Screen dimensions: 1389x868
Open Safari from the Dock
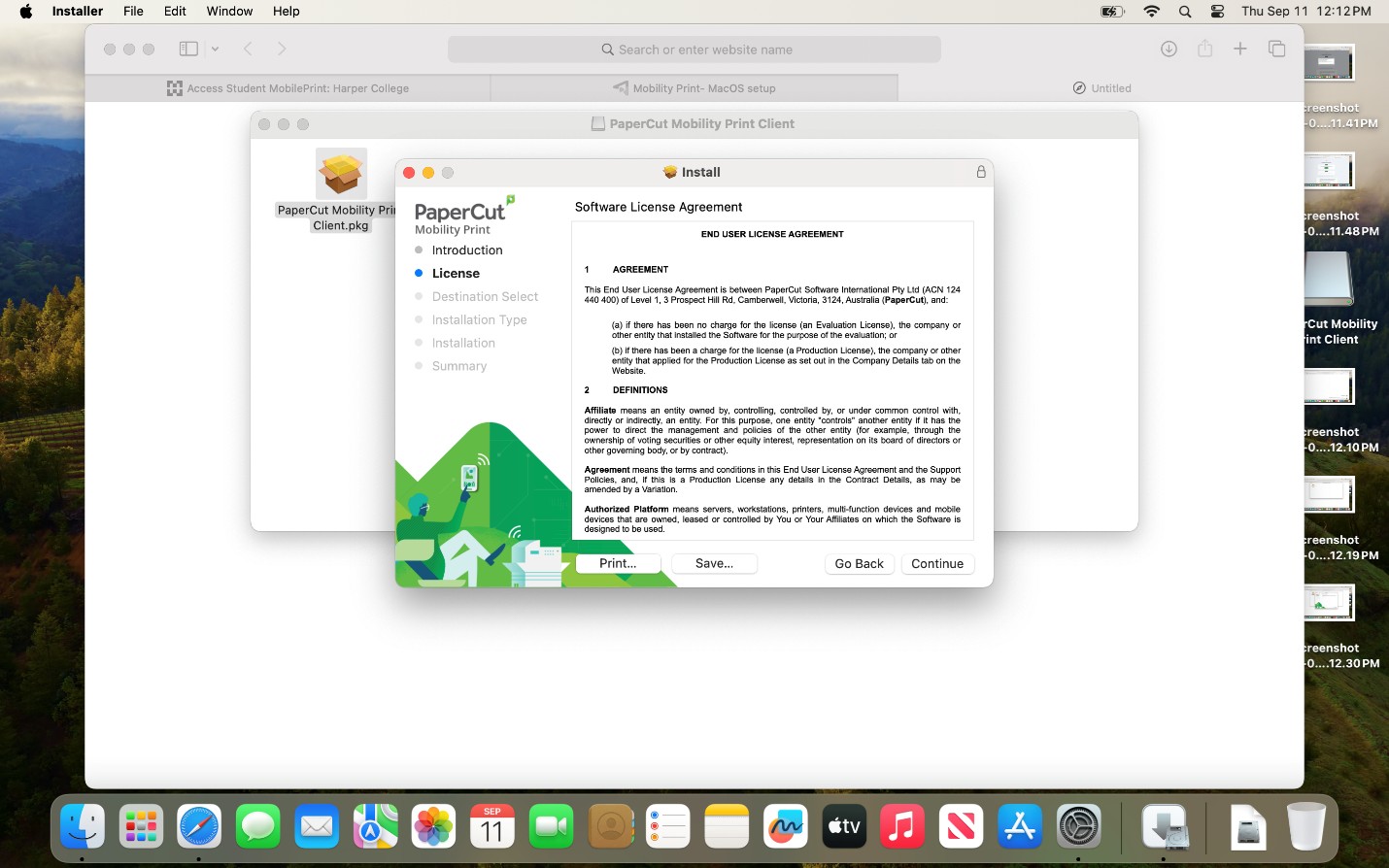[x=199, y=826]
